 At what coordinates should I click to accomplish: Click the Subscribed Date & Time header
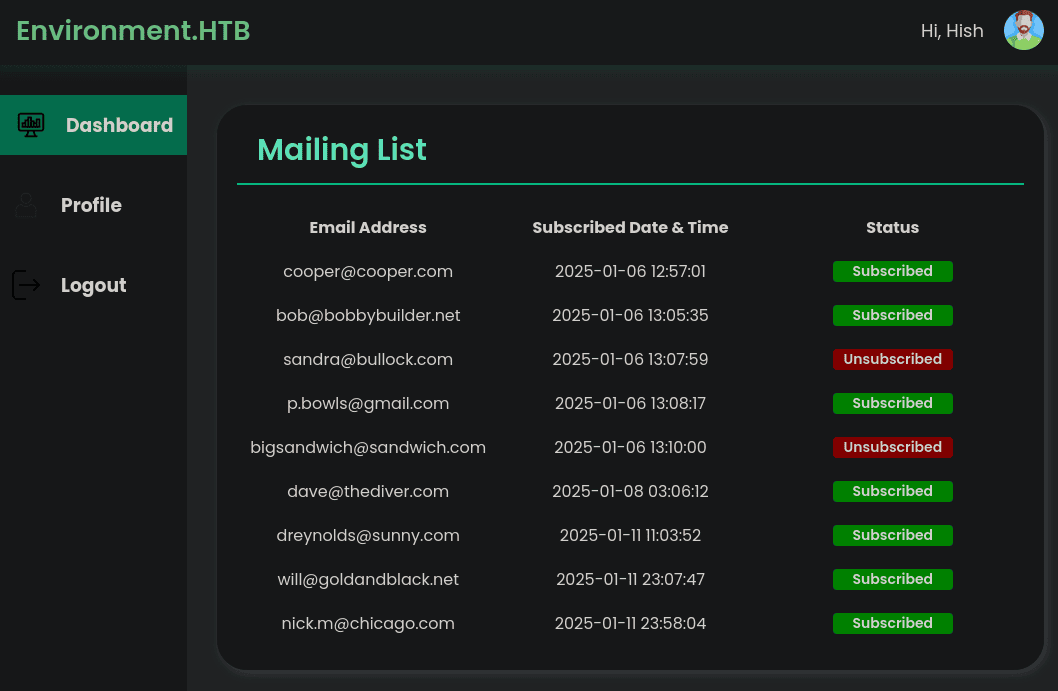[630, 227]
